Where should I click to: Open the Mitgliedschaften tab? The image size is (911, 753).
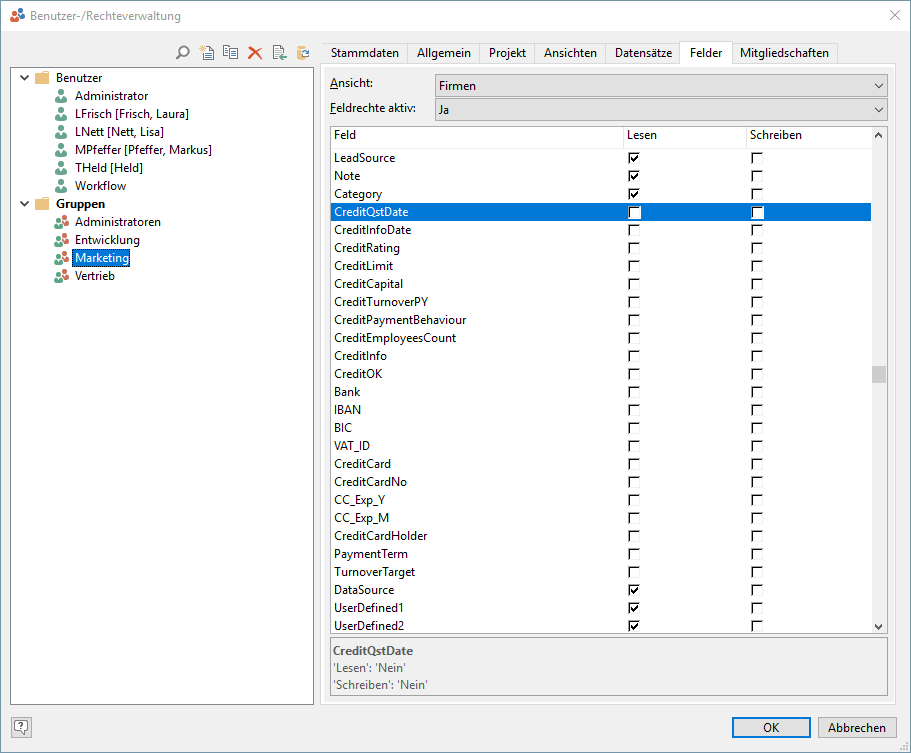point(784,53)
